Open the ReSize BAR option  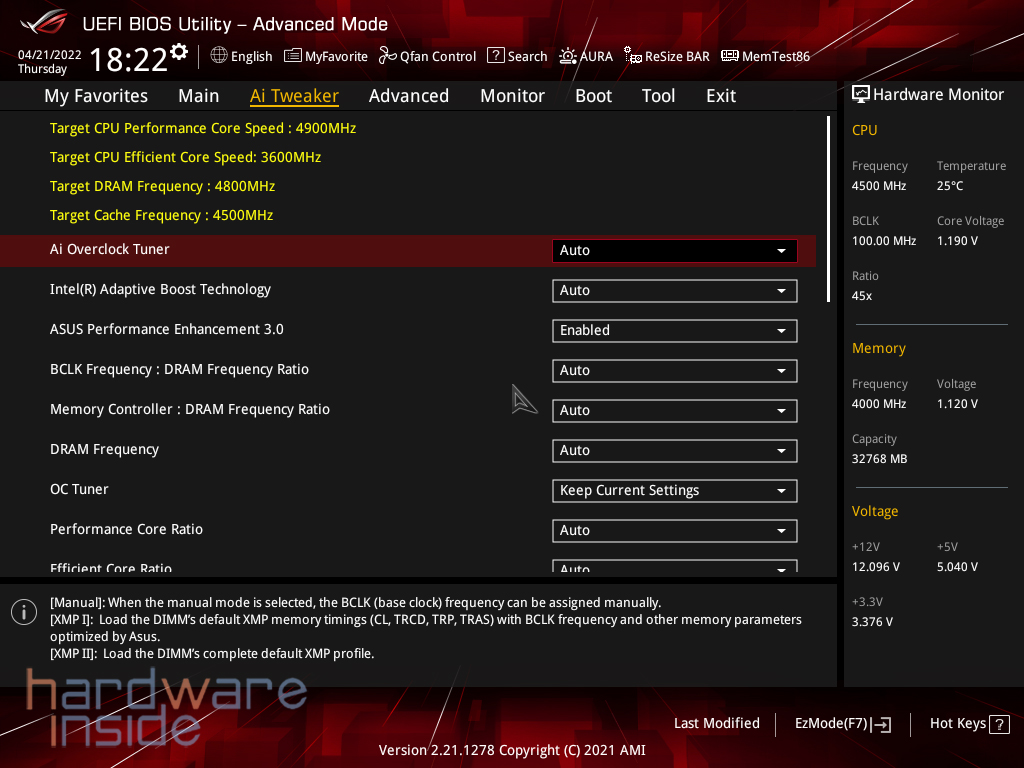pos(666,56)
